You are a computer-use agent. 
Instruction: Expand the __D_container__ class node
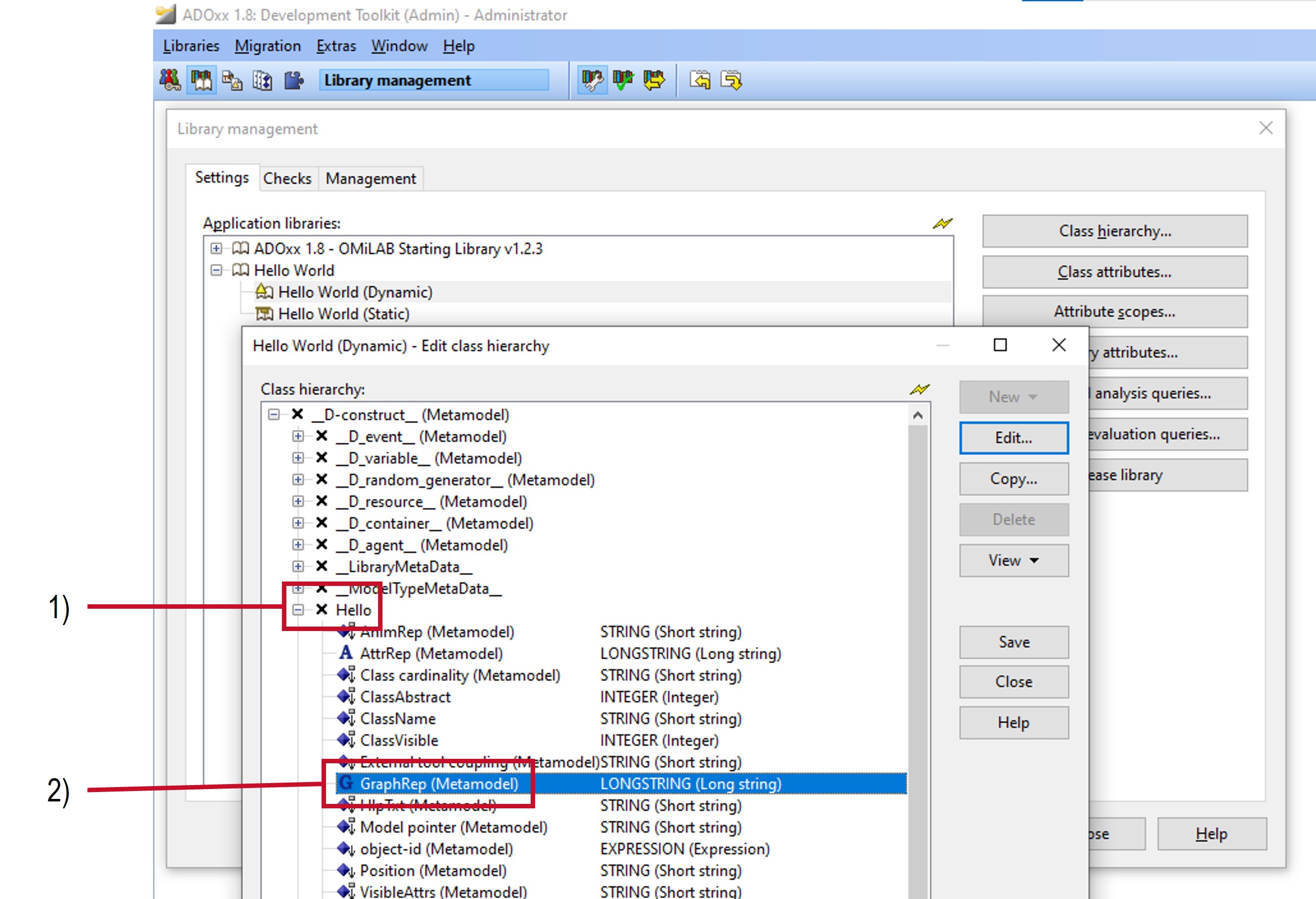click(298, 523)
